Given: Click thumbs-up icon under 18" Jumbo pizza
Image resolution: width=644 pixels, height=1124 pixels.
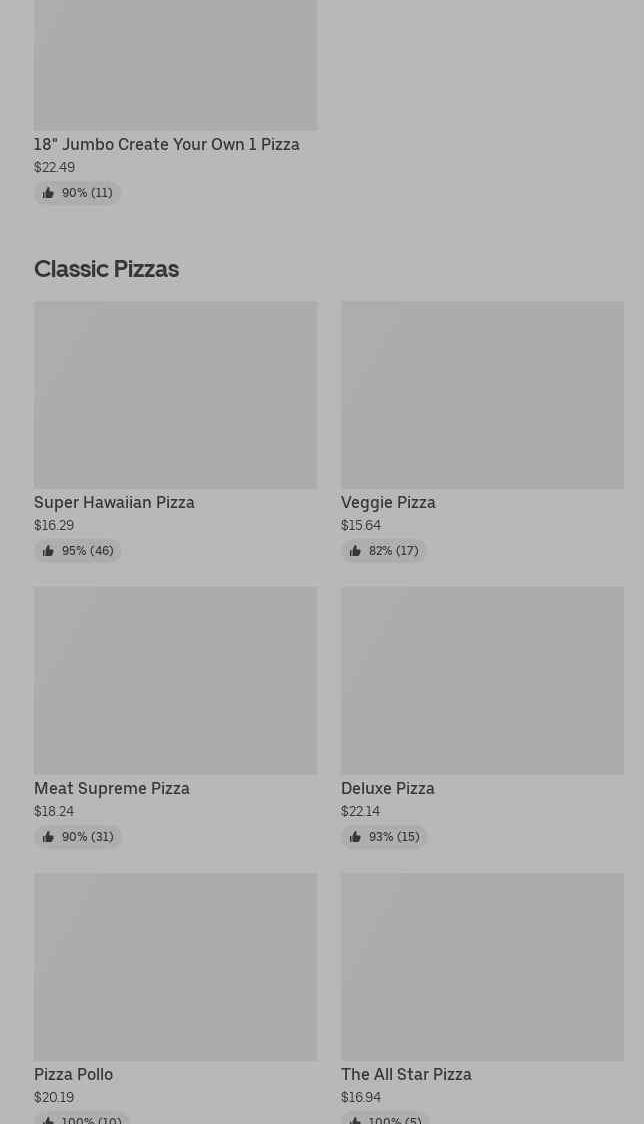Looking at the screenshot, I should point(48,193).
